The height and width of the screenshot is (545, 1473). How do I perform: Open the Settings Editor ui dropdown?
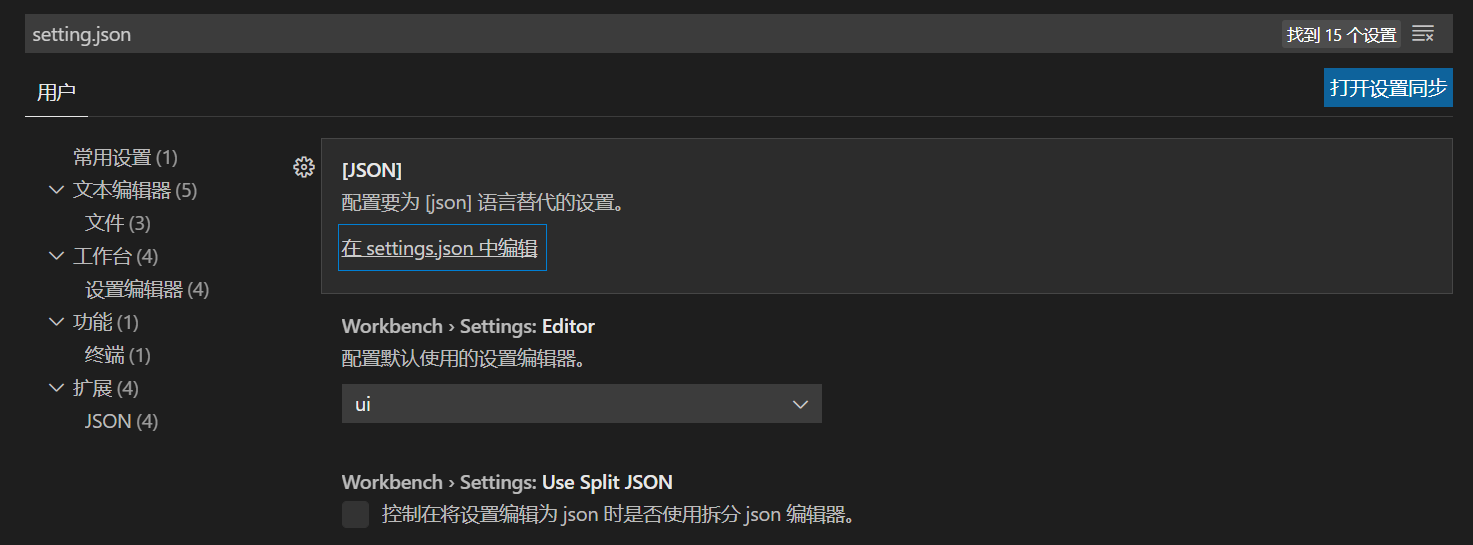(581, 404)
